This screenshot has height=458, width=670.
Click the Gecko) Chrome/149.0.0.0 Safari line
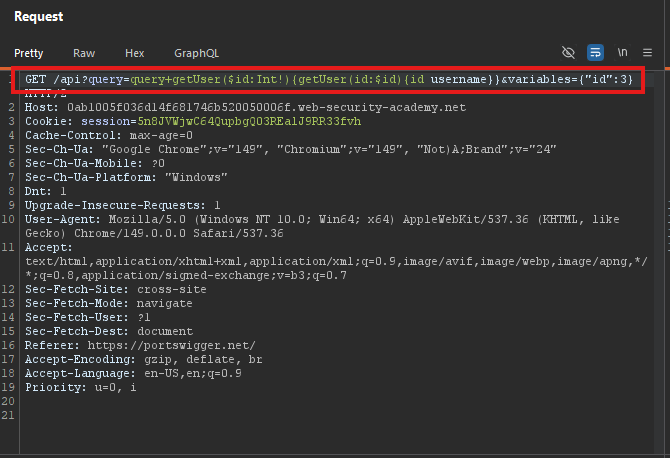[x=154, y=234]
